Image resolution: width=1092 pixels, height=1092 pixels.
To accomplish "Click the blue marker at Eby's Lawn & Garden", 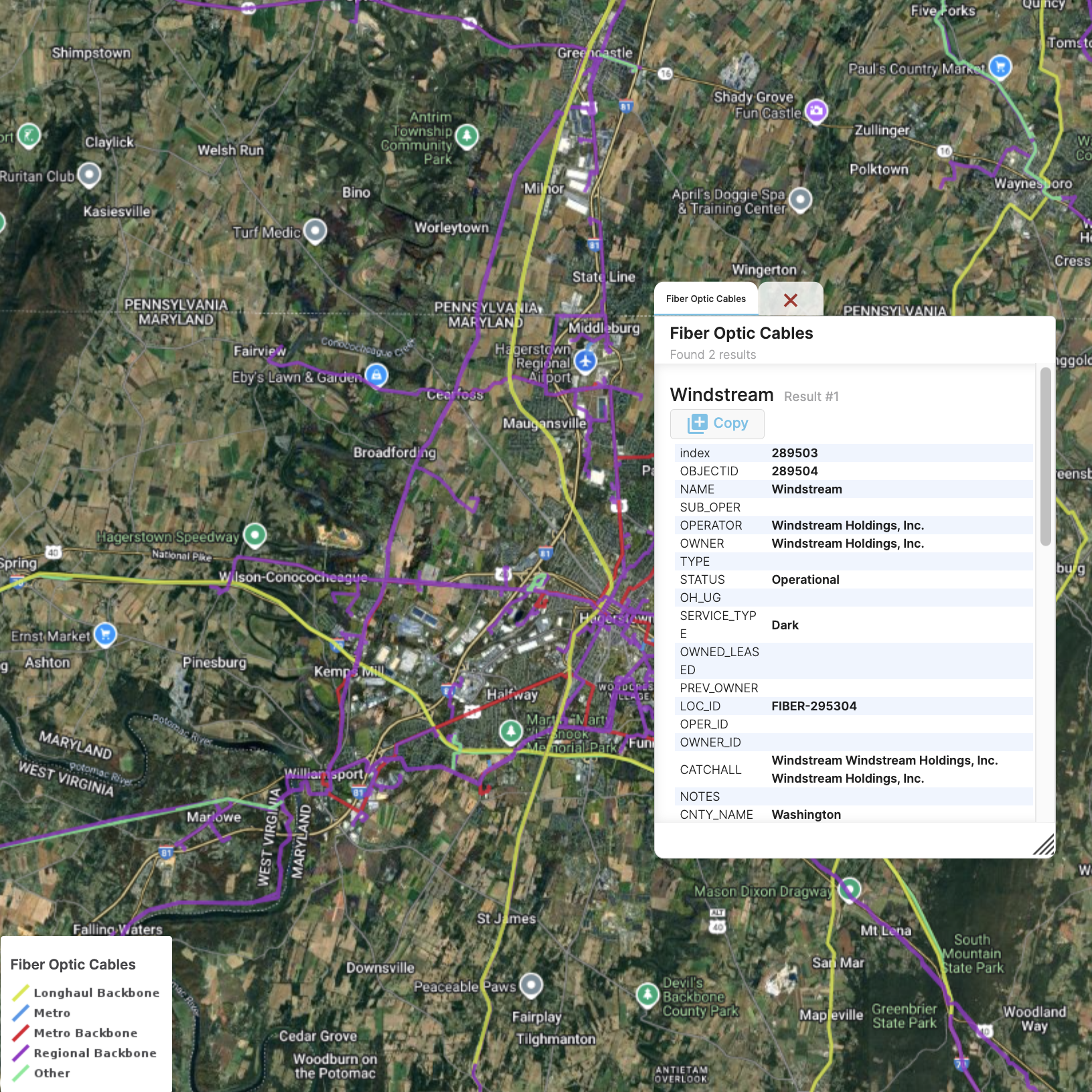I will [x=376, y=376].
